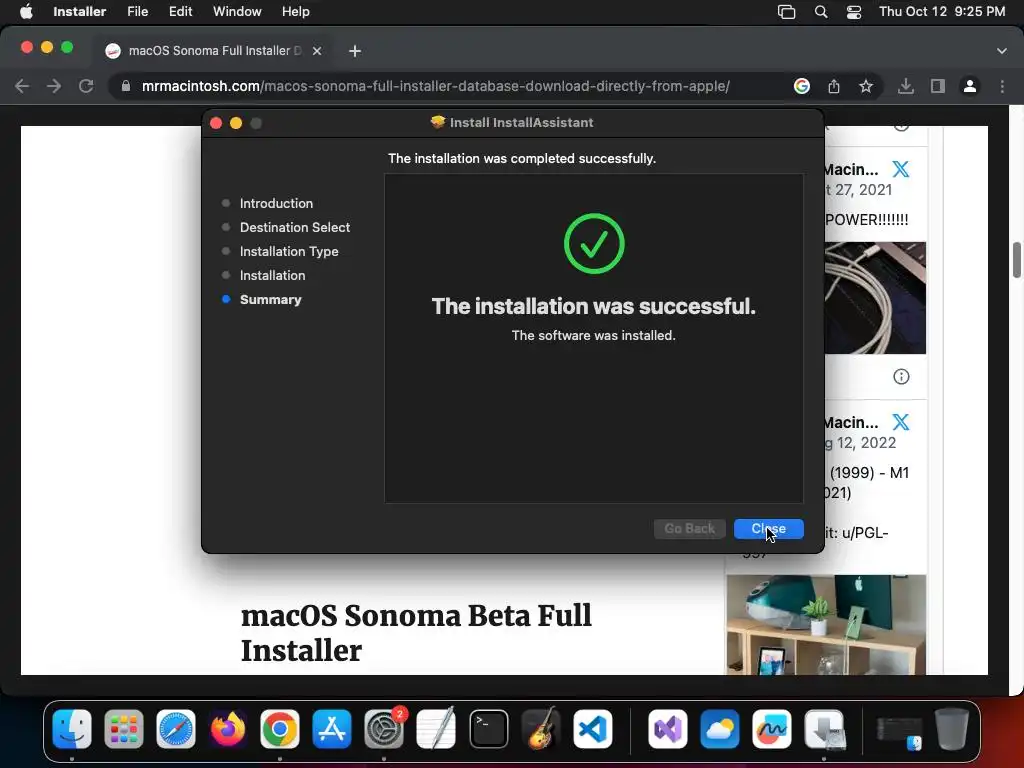The image size is (1024, 768).
Task: Reload the mrmacintosh page
Action: tap(86, 86)
